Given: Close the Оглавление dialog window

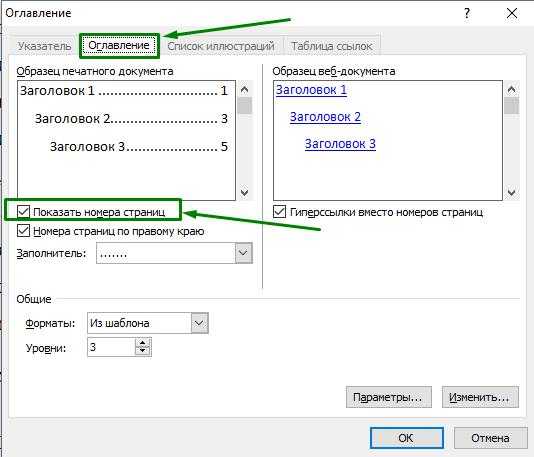Looking at the screenshot, I should click(512, 14).
